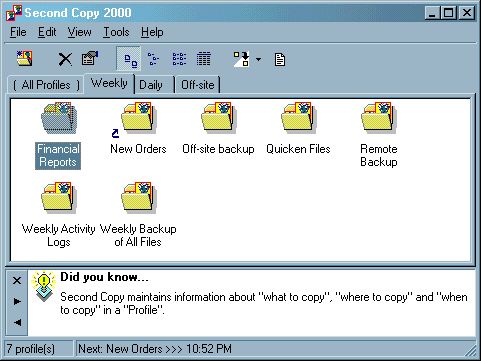Click the Second Copy 2000 title bar icon
The image size is (481, 361).
point(14,13)
